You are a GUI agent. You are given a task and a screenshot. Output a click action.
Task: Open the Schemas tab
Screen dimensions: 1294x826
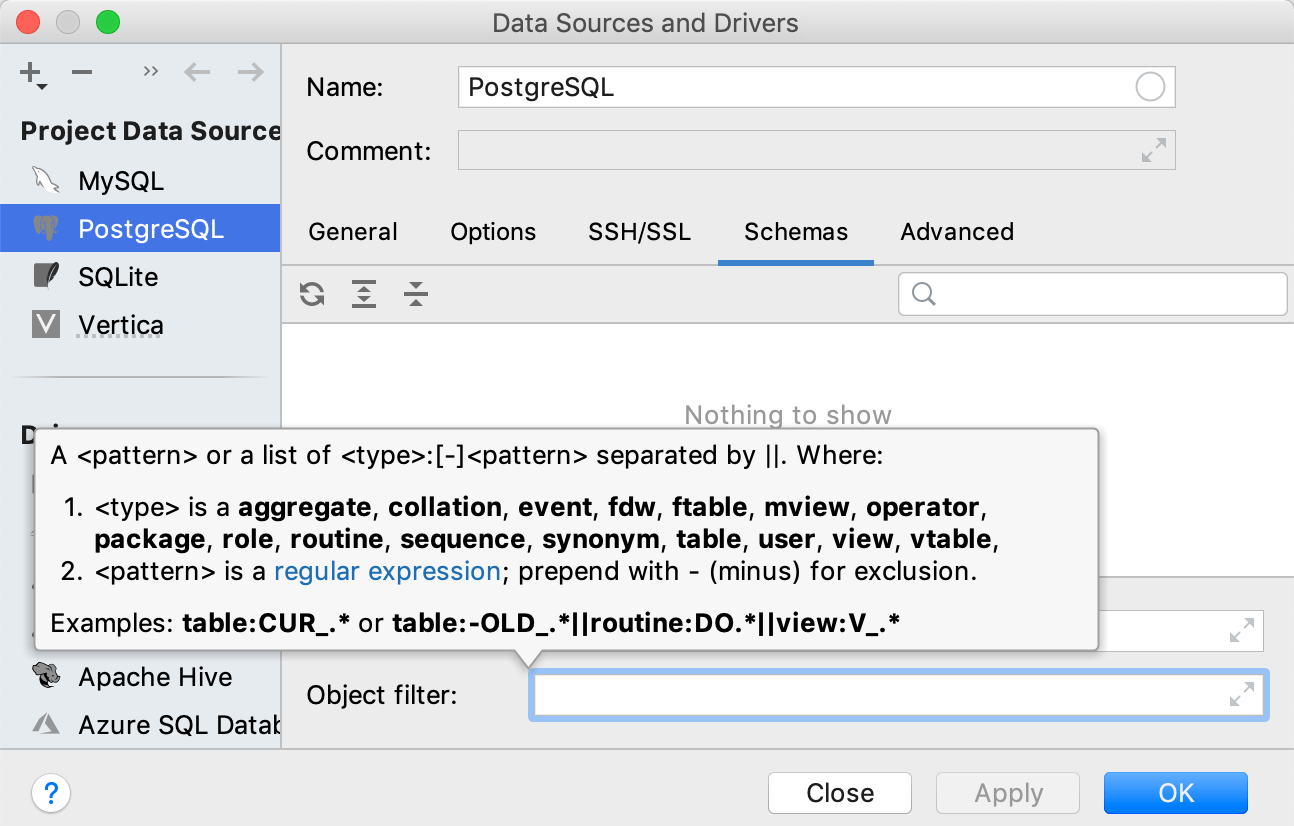[x=796, y=232]
